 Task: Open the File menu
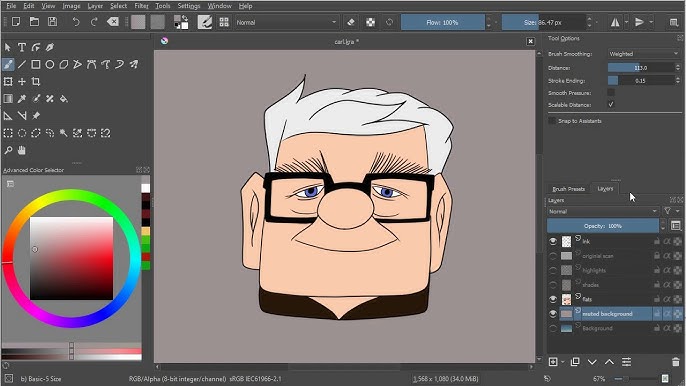(11, 6)
